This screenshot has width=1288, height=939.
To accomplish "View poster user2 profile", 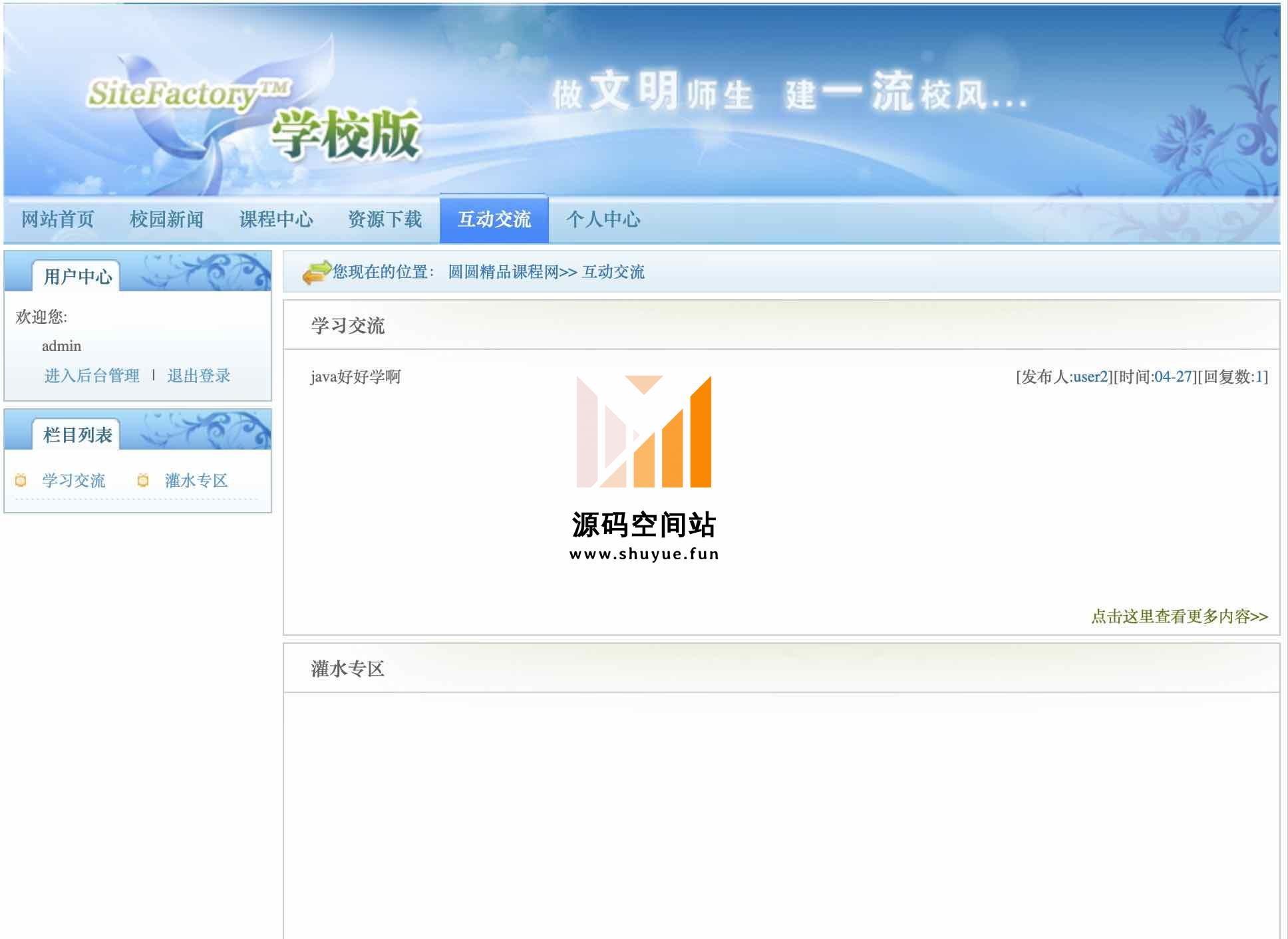I will coord(1090,377).
